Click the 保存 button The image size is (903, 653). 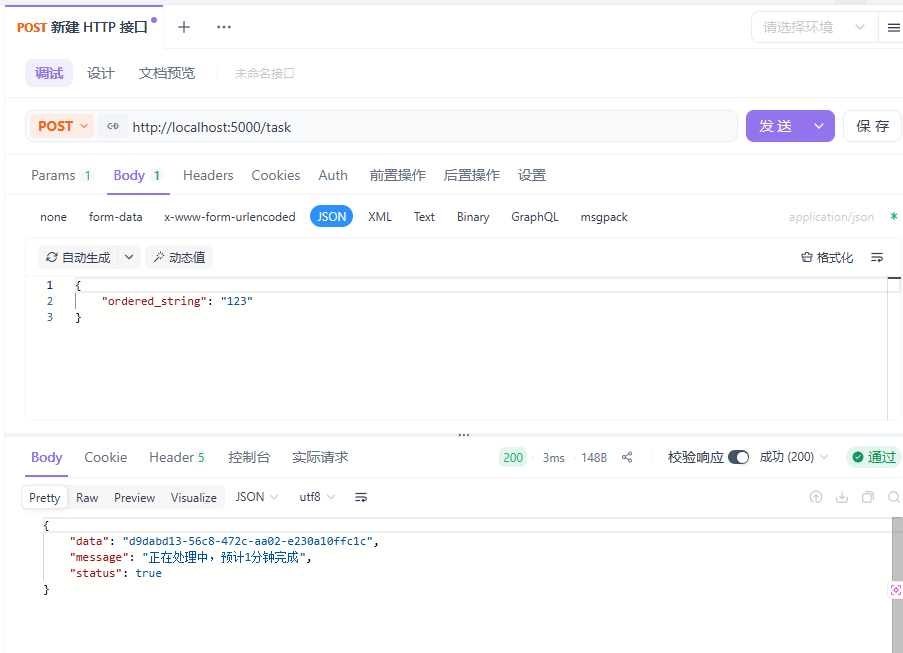coord(872,126)
